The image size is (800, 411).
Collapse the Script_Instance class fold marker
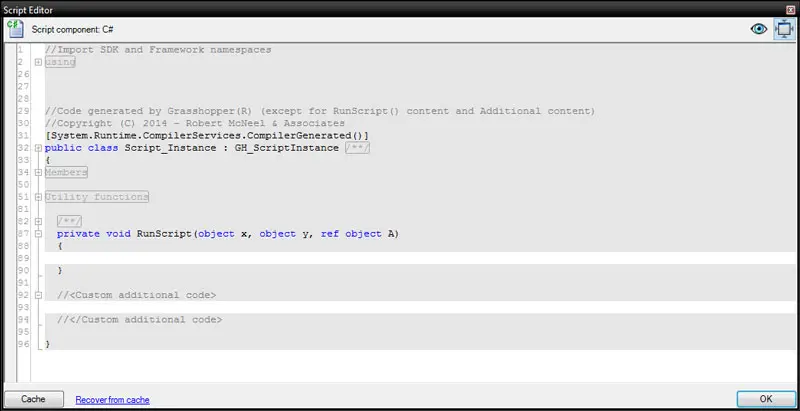pos(38,148)
